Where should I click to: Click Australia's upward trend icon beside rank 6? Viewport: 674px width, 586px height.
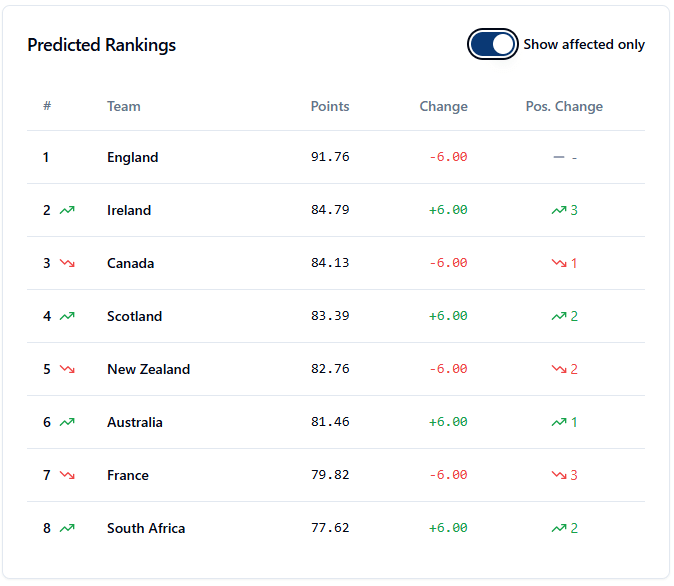67,422
